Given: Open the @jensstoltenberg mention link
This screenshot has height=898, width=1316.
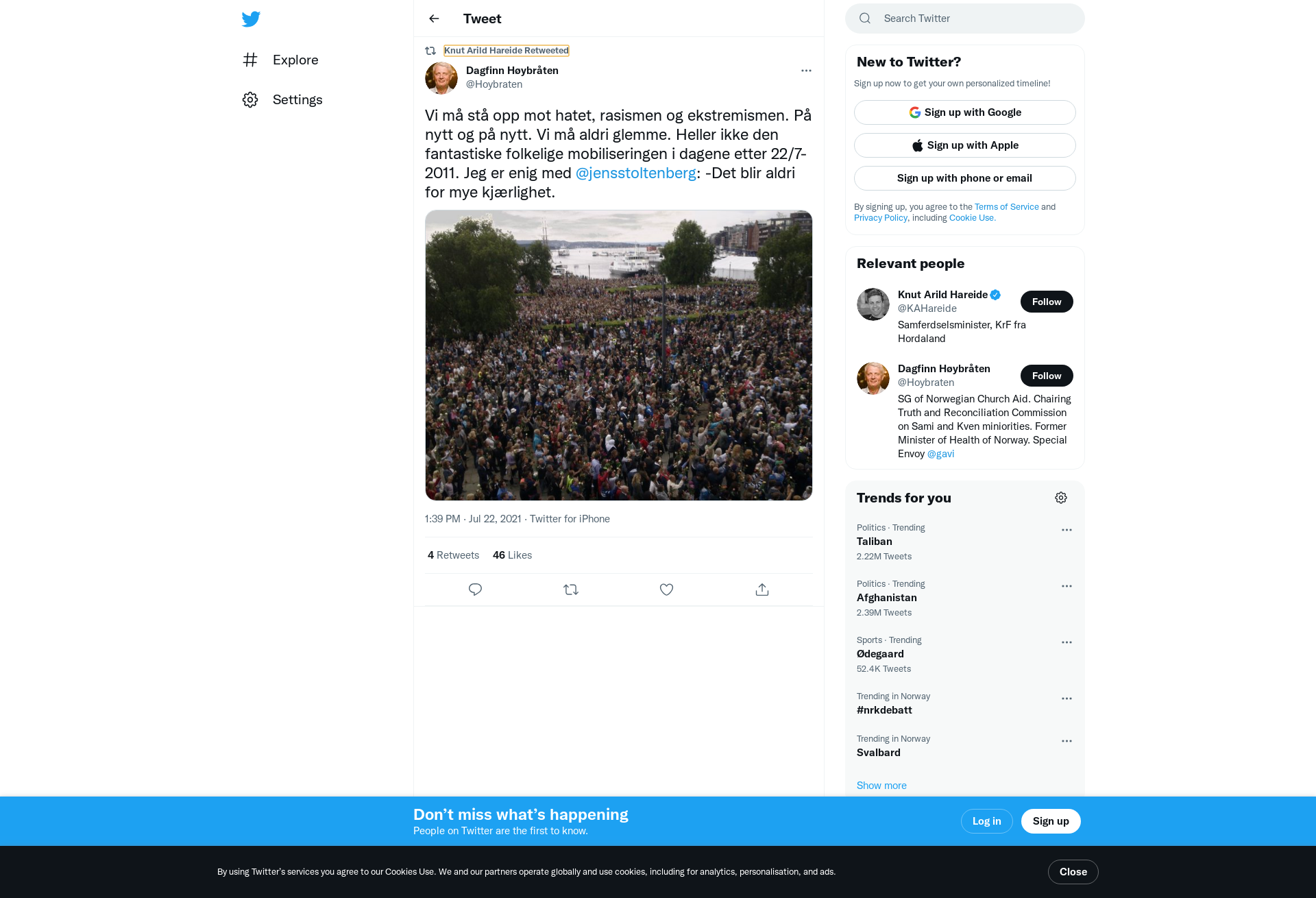Looking at the screenshot, I should point(635,173).
